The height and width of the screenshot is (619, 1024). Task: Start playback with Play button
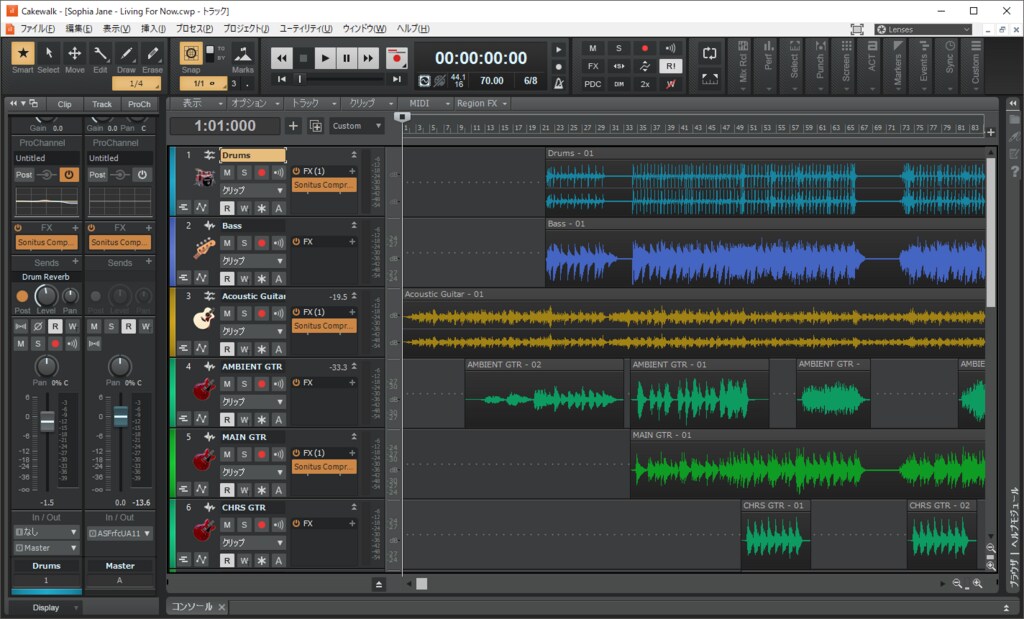click(325, 58)
